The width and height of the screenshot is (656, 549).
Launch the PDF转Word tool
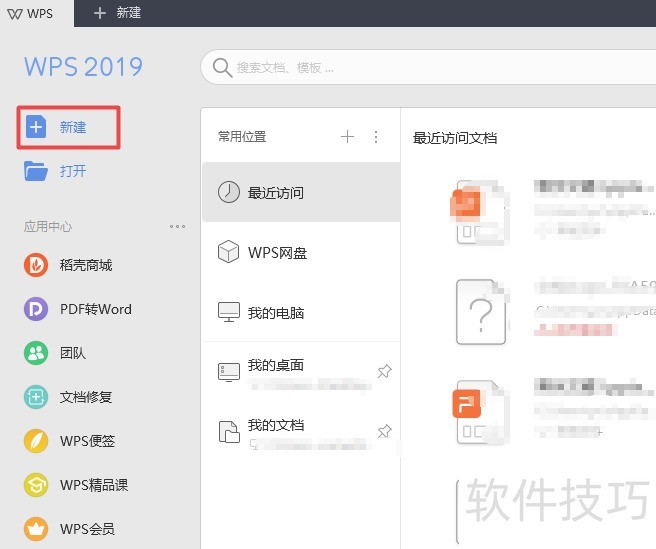[96, 309]
